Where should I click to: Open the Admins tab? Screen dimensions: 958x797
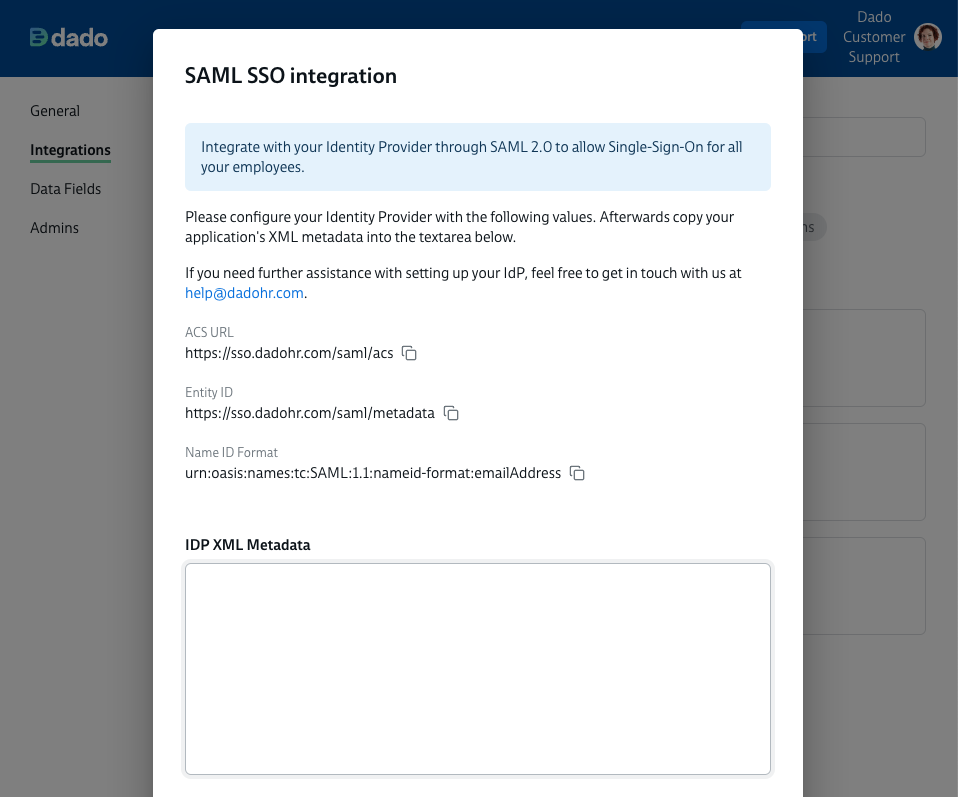click(54, 228)
